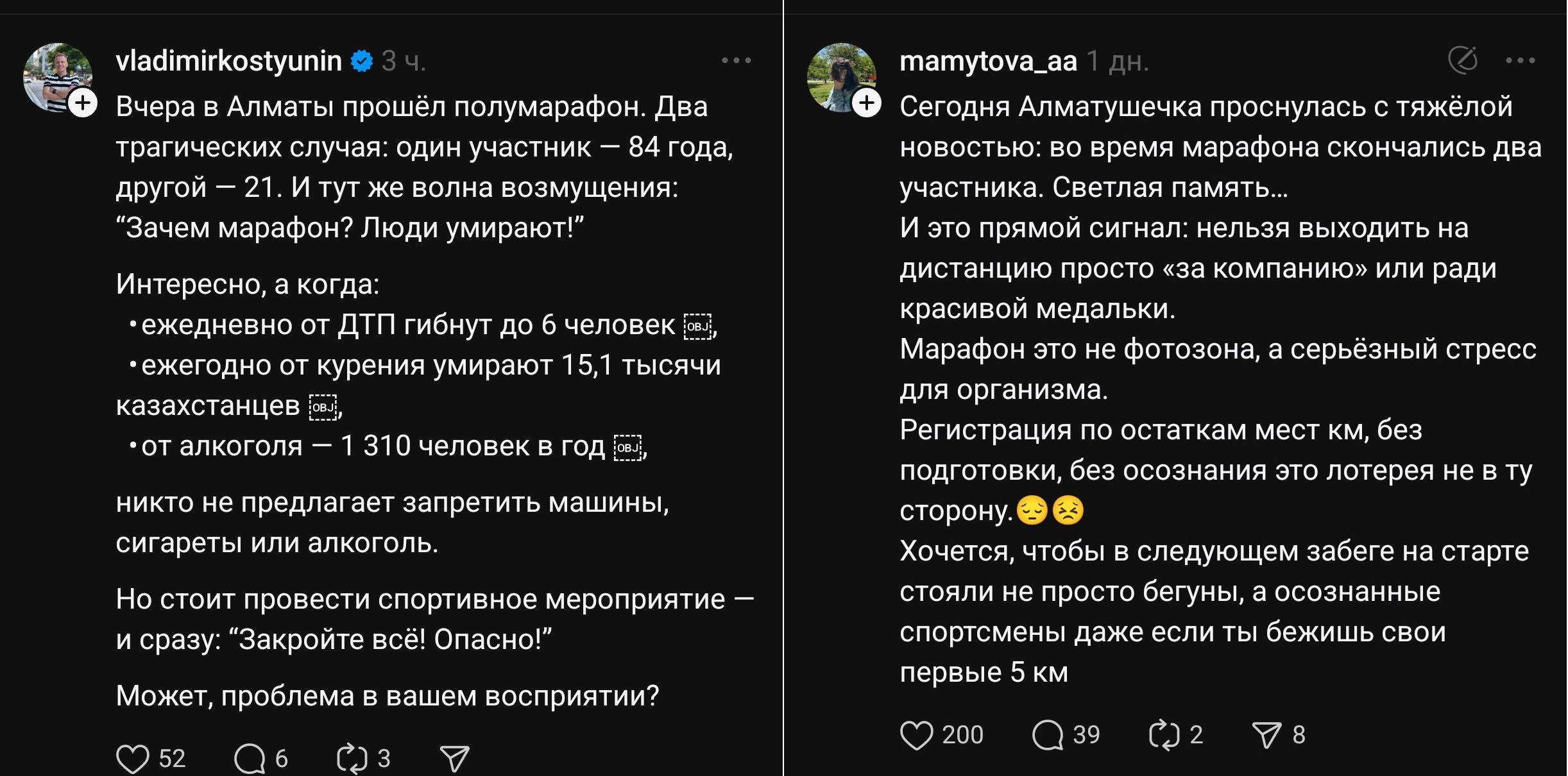Viewport: 1568px width, 776px height.
Task: Share mamytova_aa post with send icon
Action: coord(1266,735)
